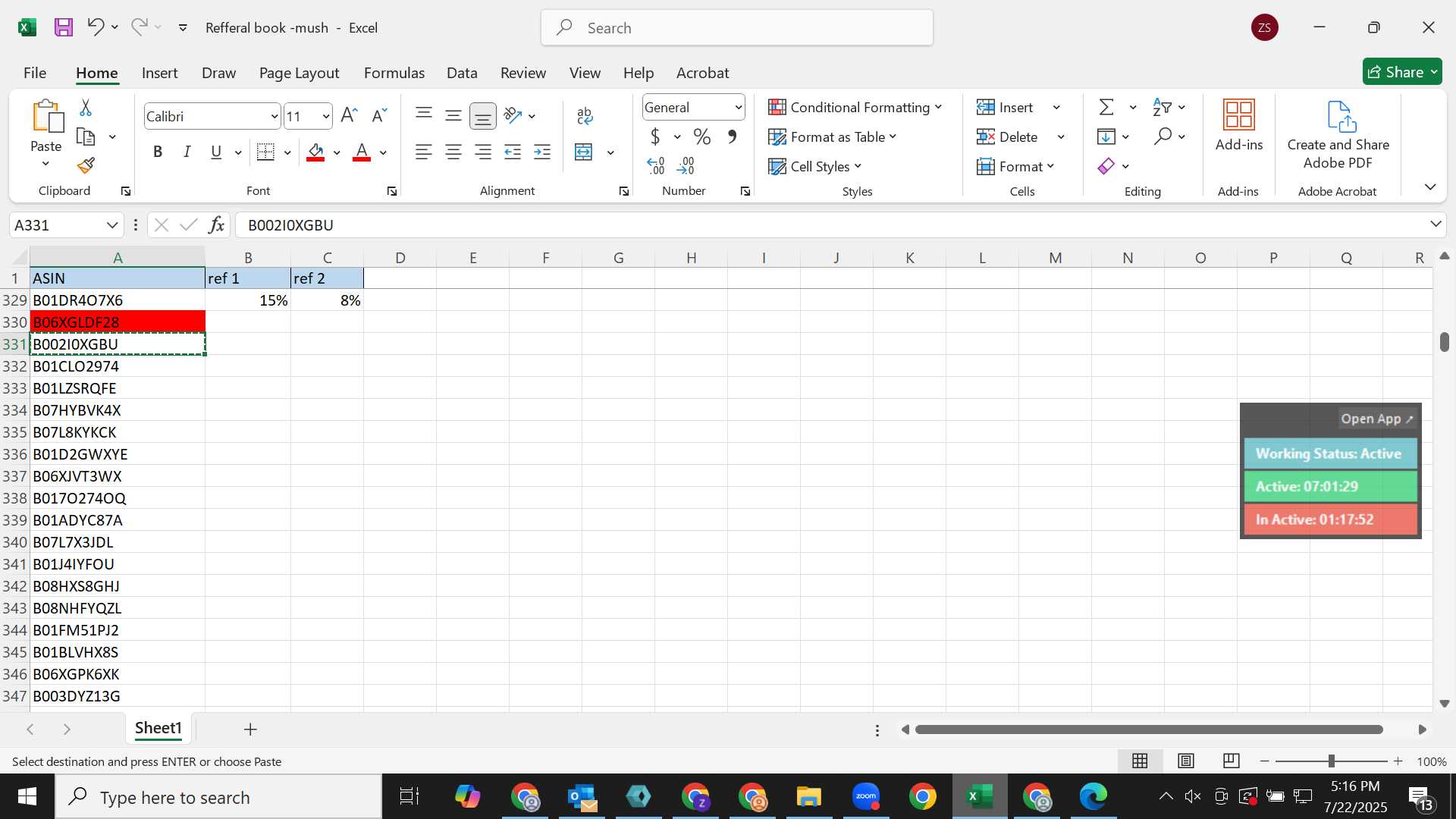Align cell text to the top
This screenshot has width=1456, height=819.
pyautogui.click(x=424, y=115)
